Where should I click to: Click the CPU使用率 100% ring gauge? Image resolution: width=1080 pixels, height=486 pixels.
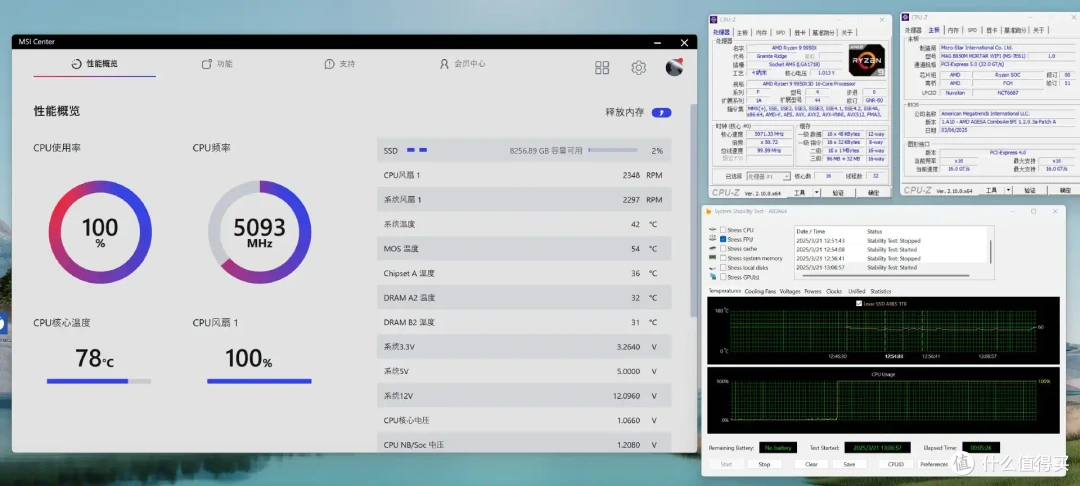pos(101,232)
